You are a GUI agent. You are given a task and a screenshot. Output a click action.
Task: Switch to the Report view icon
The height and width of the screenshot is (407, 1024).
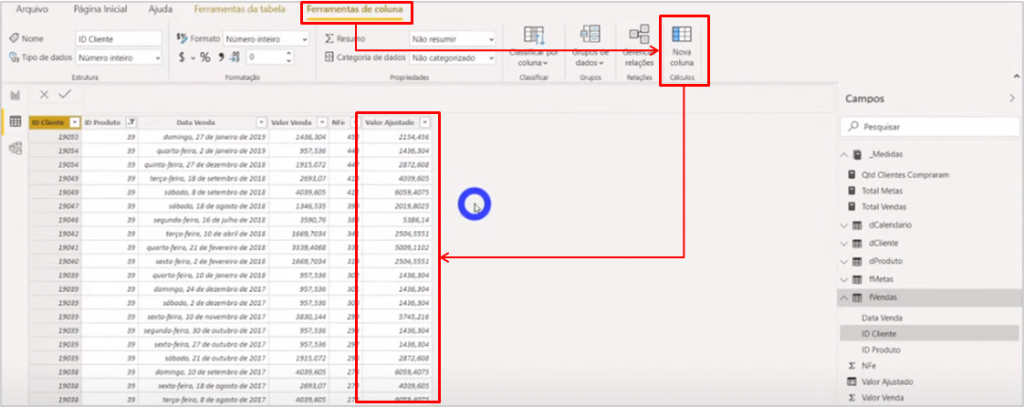(x=15, y=95)
